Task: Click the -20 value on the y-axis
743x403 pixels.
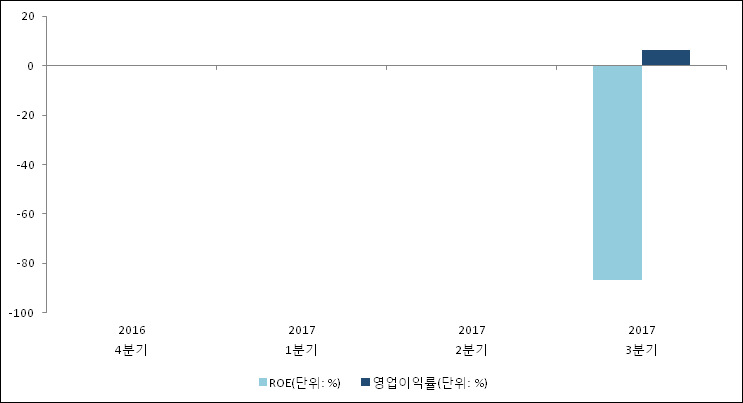Action: 25,115
